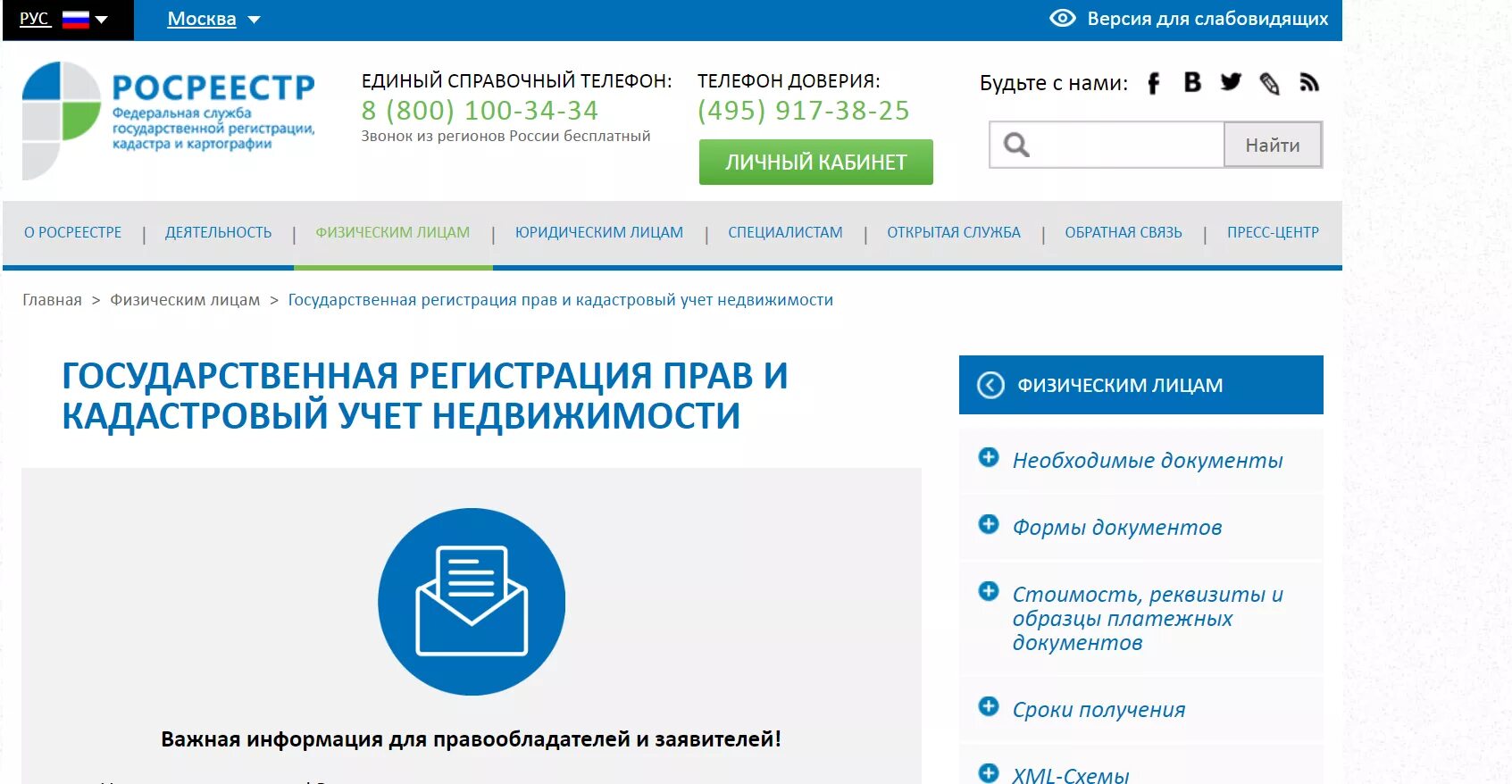The height and width of the screenshot is (784, 1512).
Task: Click the eye icon for visually impaired version
Action: click(1062, 18)
